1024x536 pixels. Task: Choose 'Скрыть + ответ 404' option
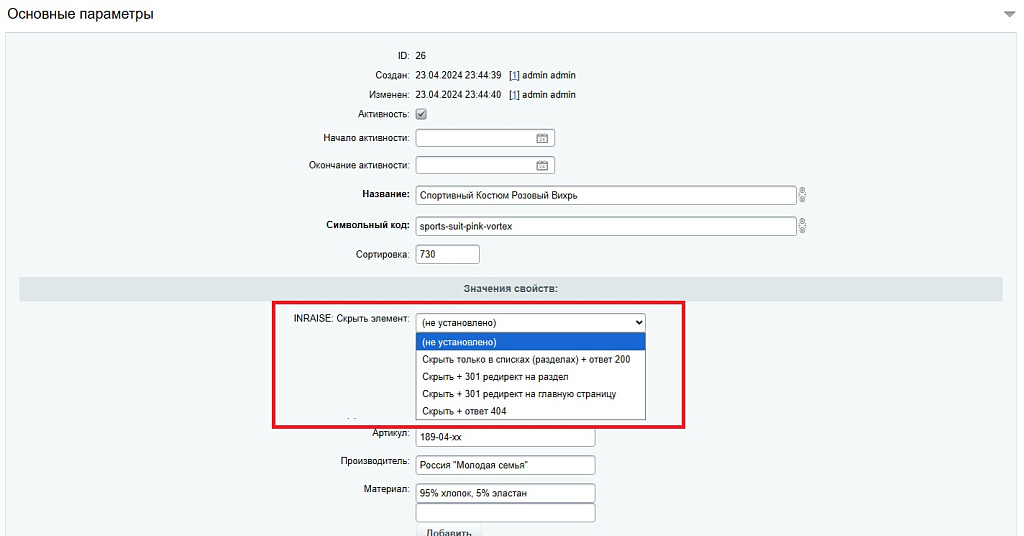pyautogui.click(x=530, y=411)
